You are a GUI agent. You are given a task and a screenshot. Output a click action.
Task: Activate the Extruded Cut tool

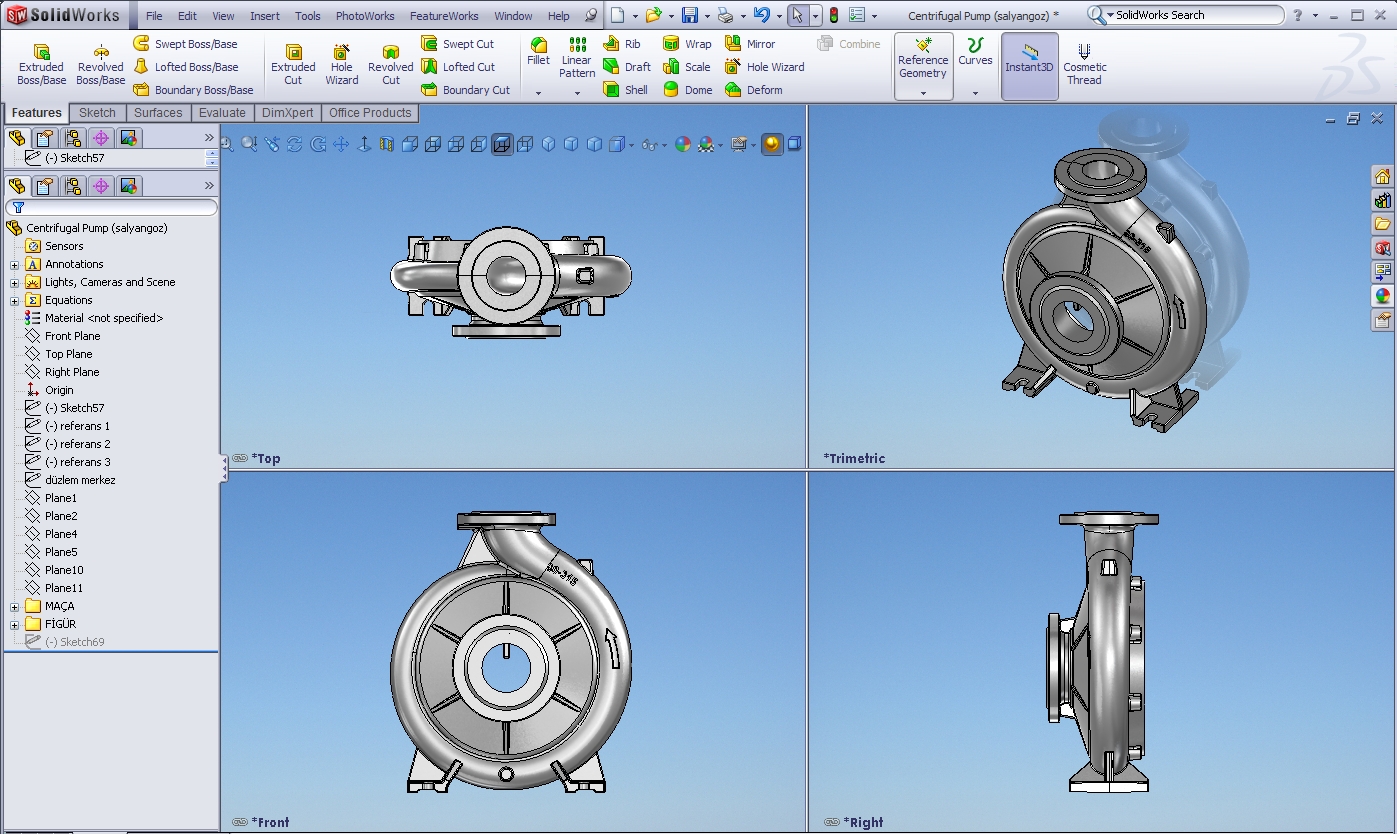tap(293, 64)
